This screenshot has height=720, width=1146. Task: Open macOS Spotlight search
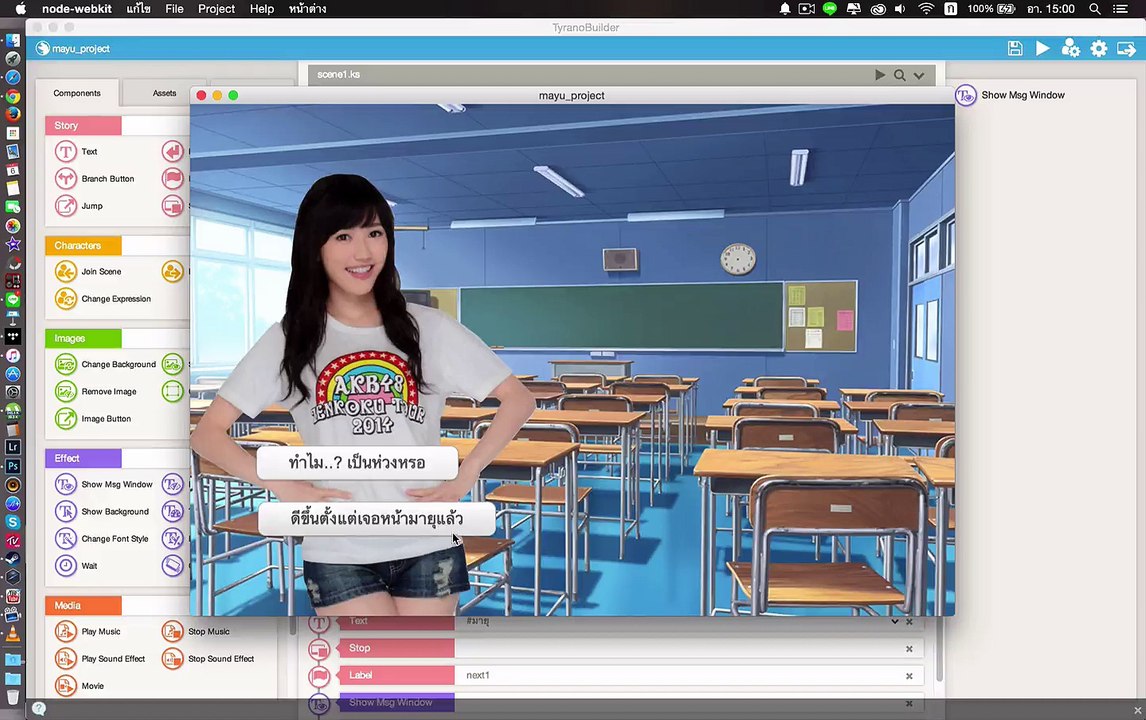[x=1094, y=9]
